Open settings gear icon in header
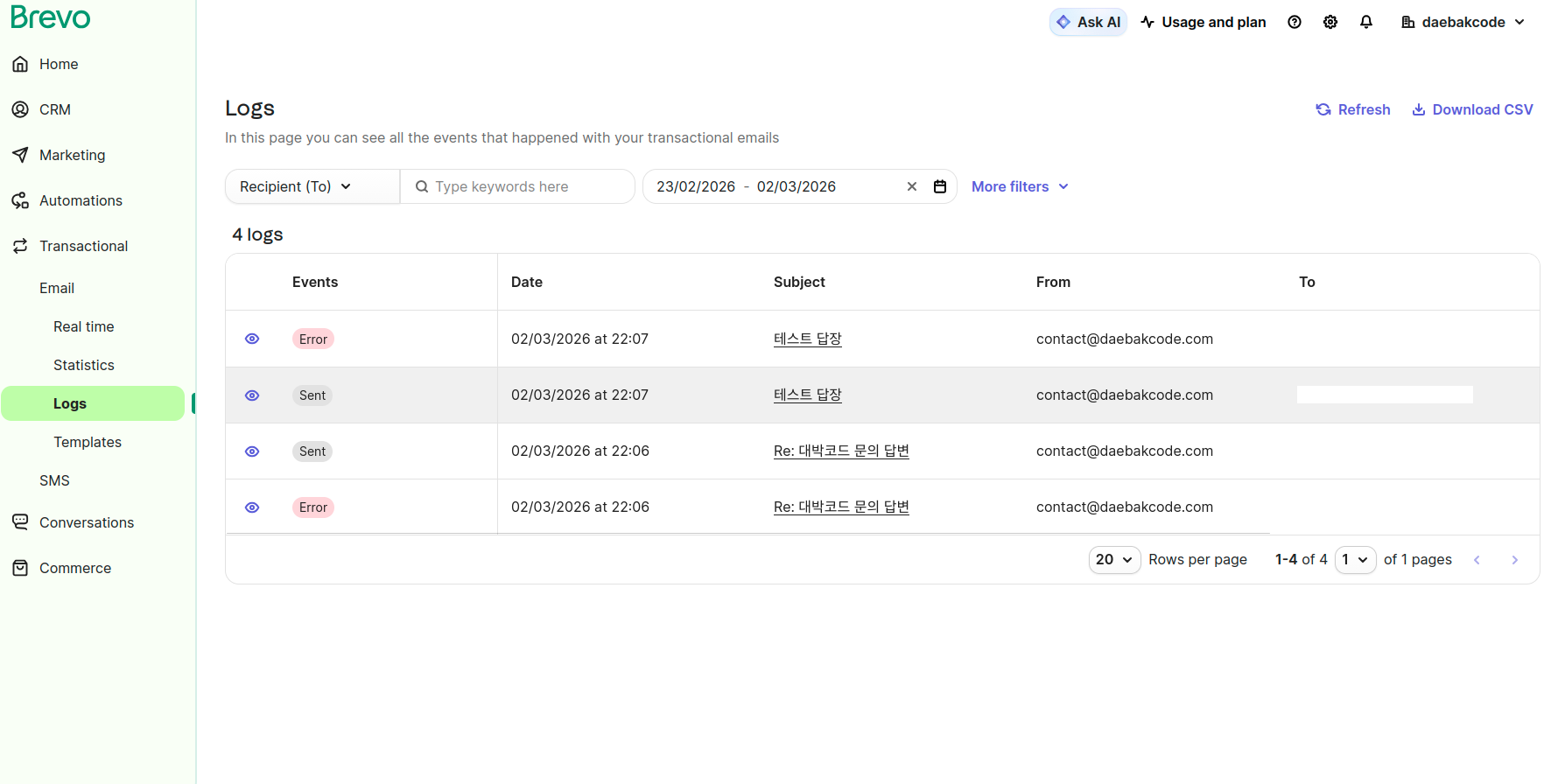Viewport: 1558px width, 784px height. [1330, 22]
